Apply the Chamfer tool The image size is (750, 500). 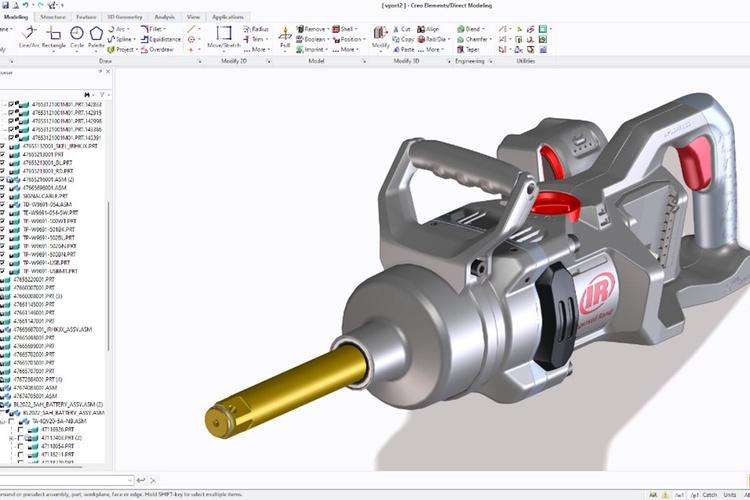(x=474, y=39)
